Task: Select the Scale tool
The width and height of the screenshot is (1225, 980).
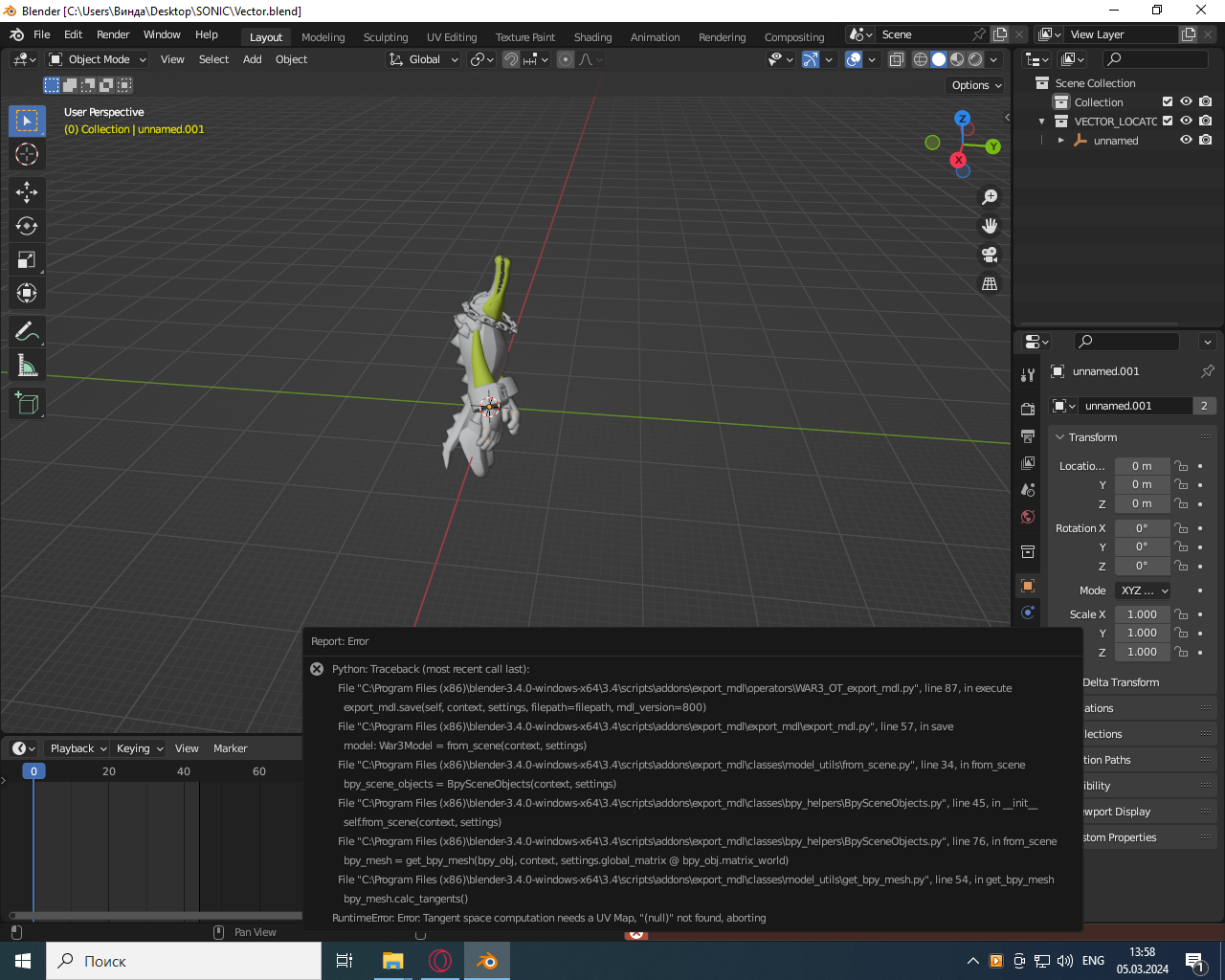Action: point(27,260)
